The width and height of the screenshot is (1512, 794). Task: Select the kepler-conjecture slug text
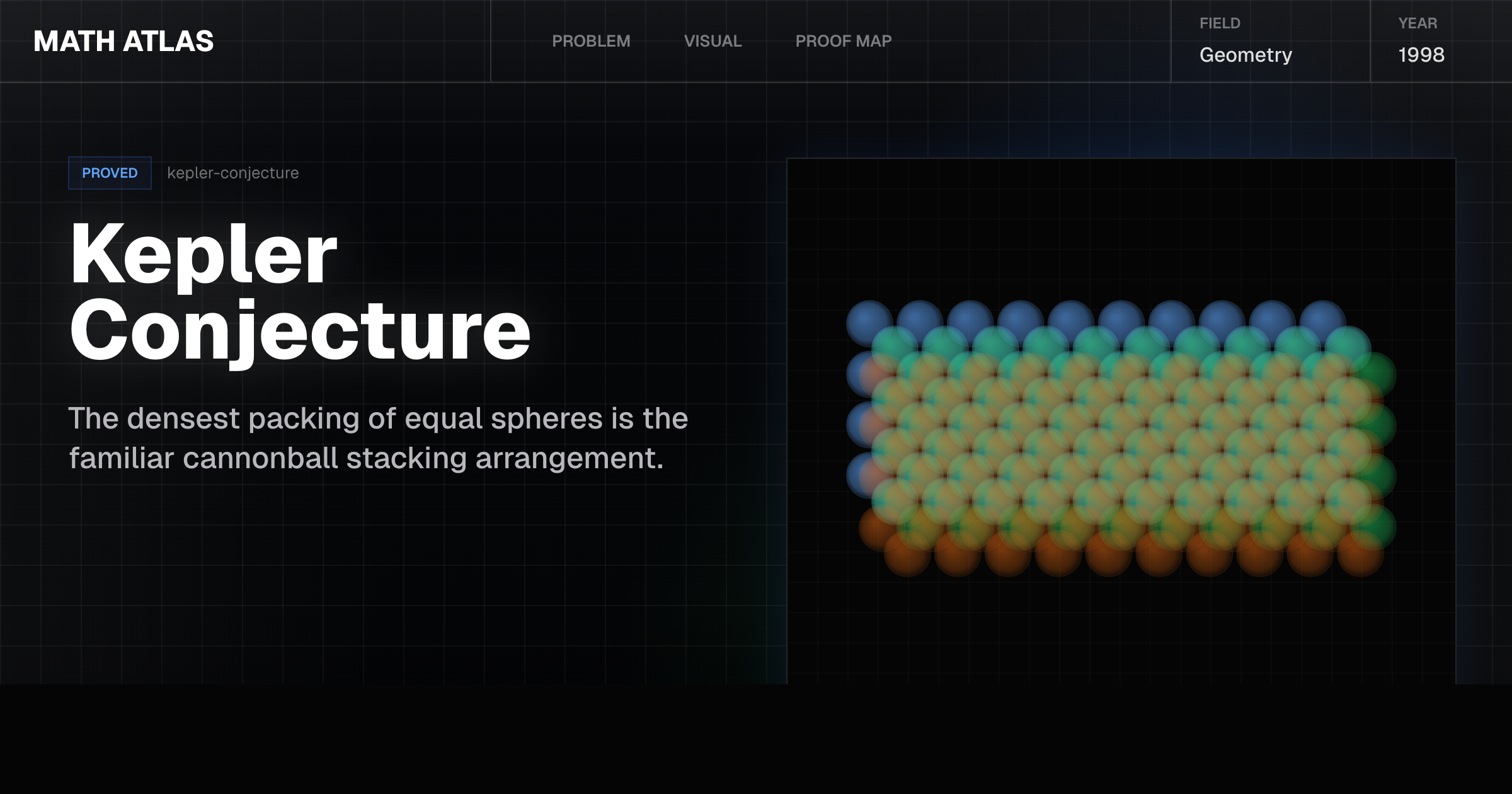coord(233,173)
